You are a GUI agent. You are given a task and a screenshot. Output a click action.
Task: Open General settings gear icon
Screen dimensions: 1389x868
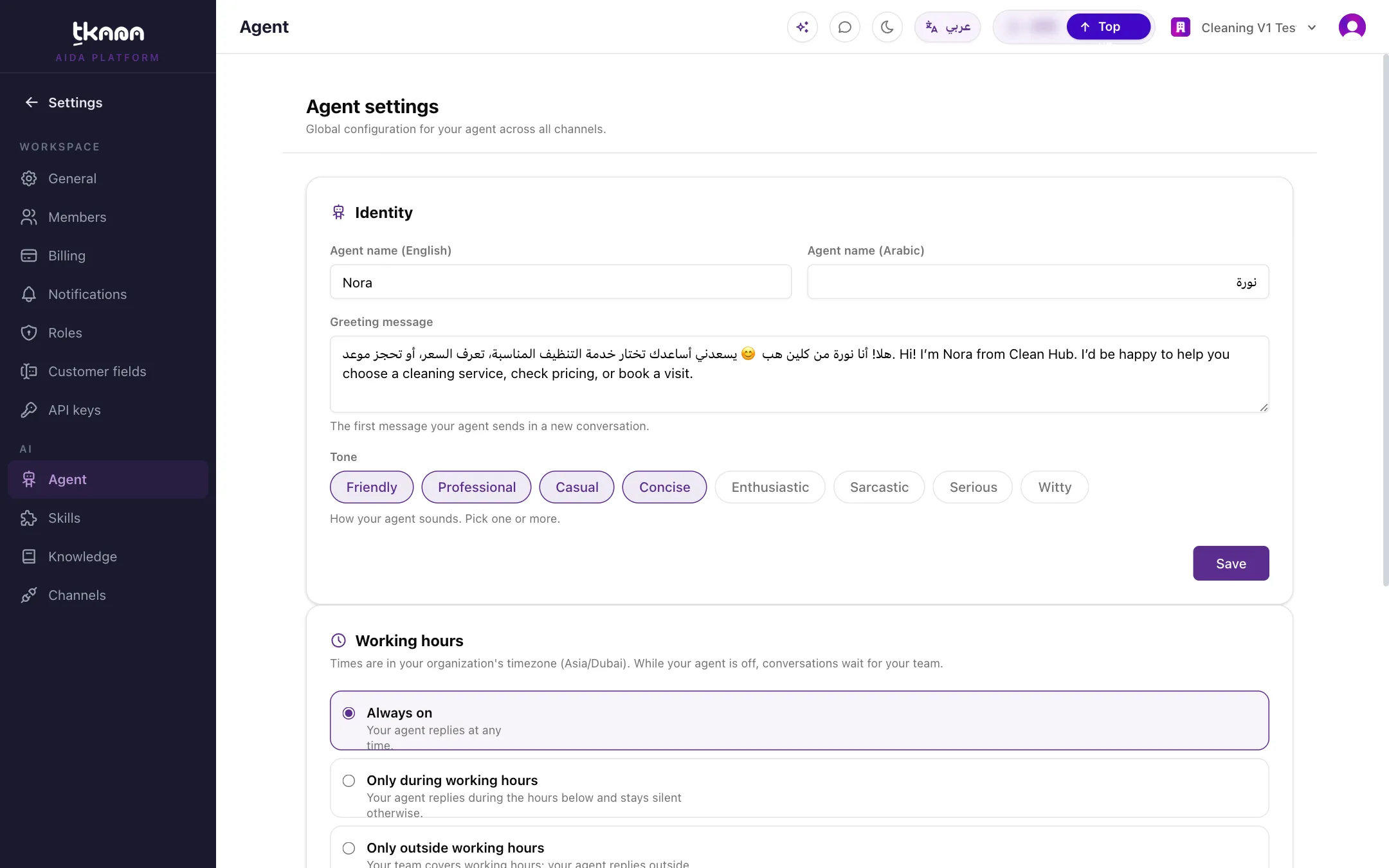[x=29, y=179]
